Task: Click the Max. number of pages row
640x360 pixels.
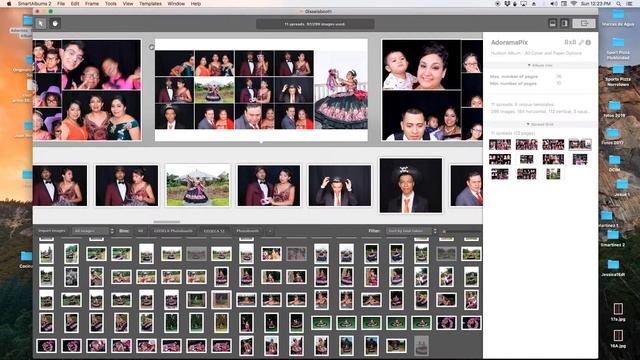Action: click(x=527, y=76)
